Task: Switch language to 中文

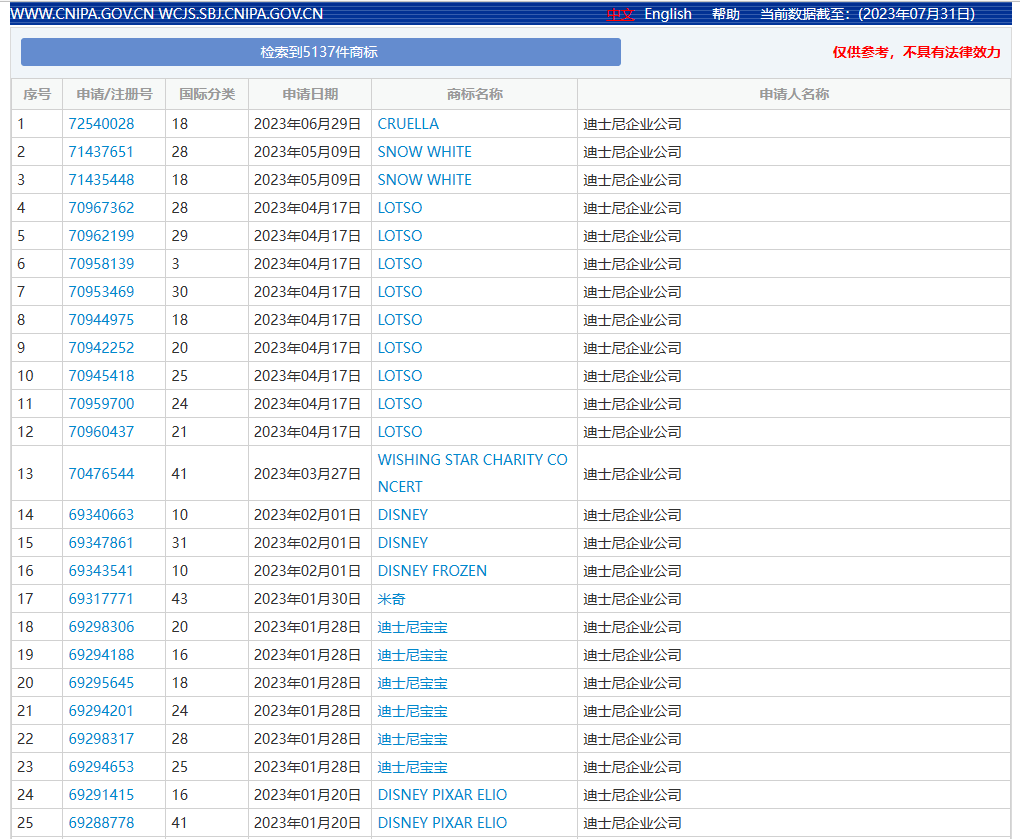Action: (620, 14)
